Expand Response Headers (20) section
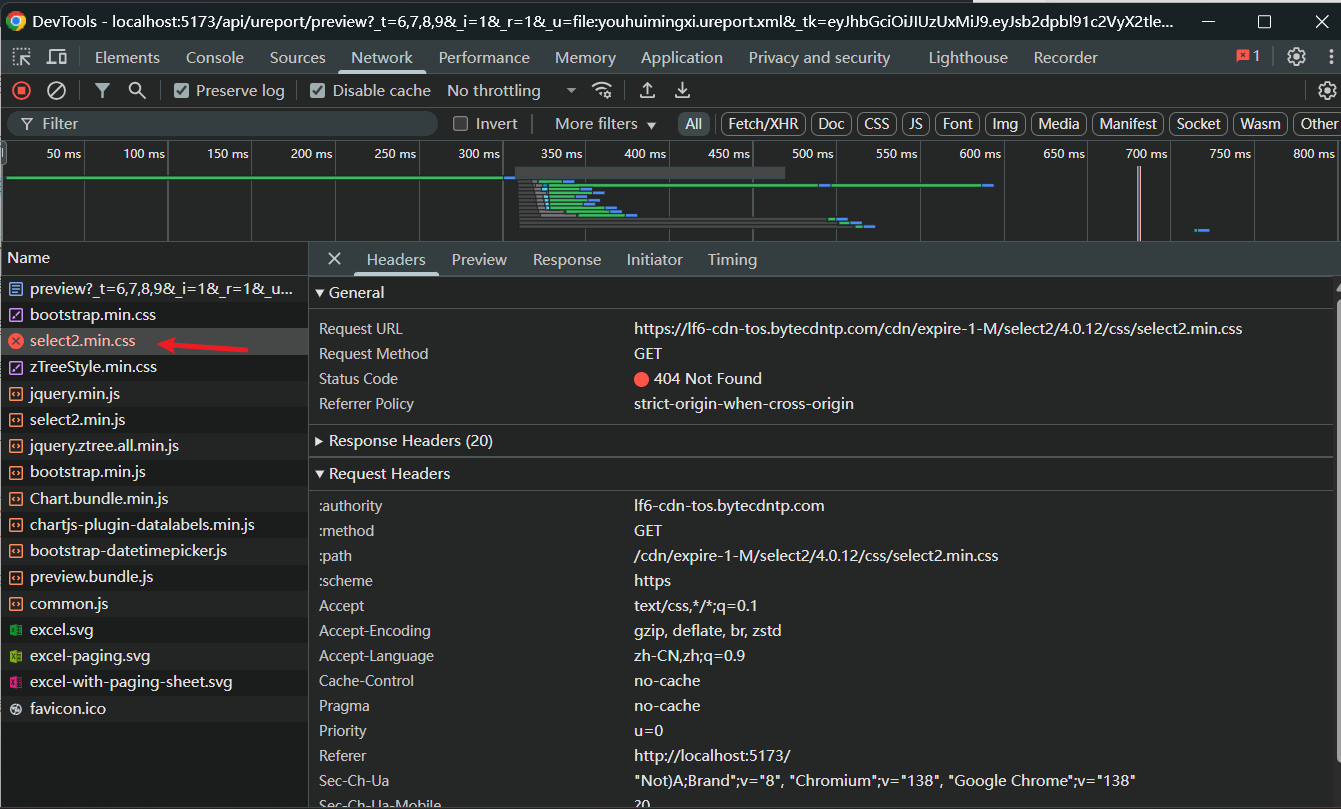Viewport: 1341px width, 809px height. (x=404, y=441)
